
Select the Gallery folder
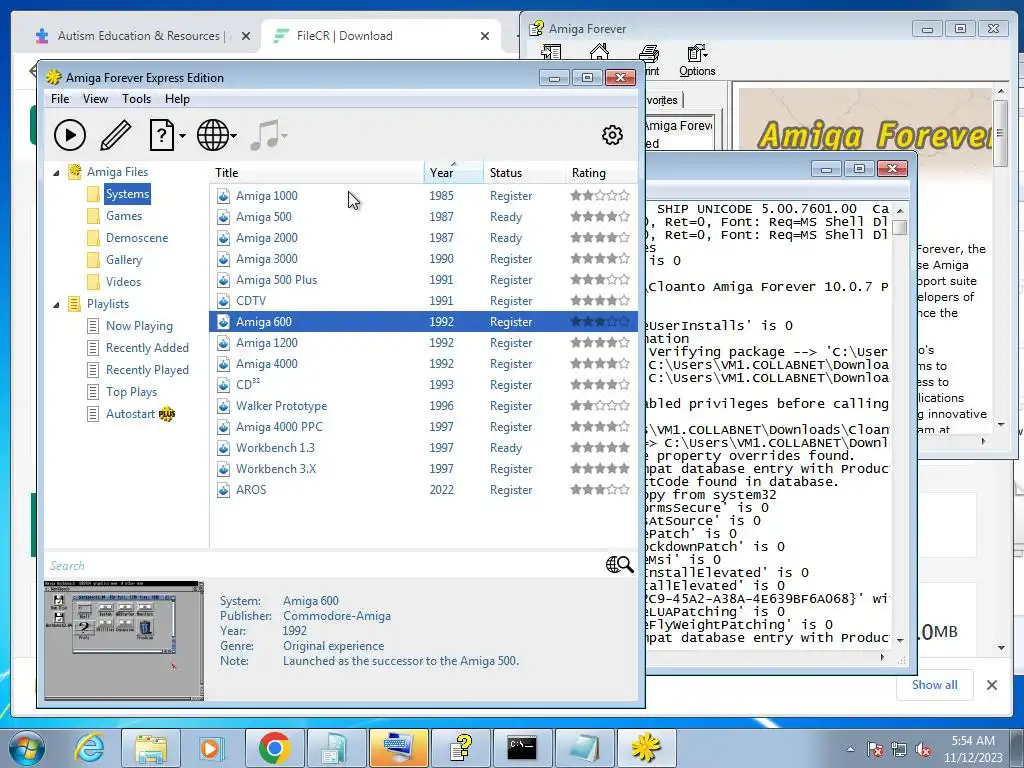click(x=123, y=259)
